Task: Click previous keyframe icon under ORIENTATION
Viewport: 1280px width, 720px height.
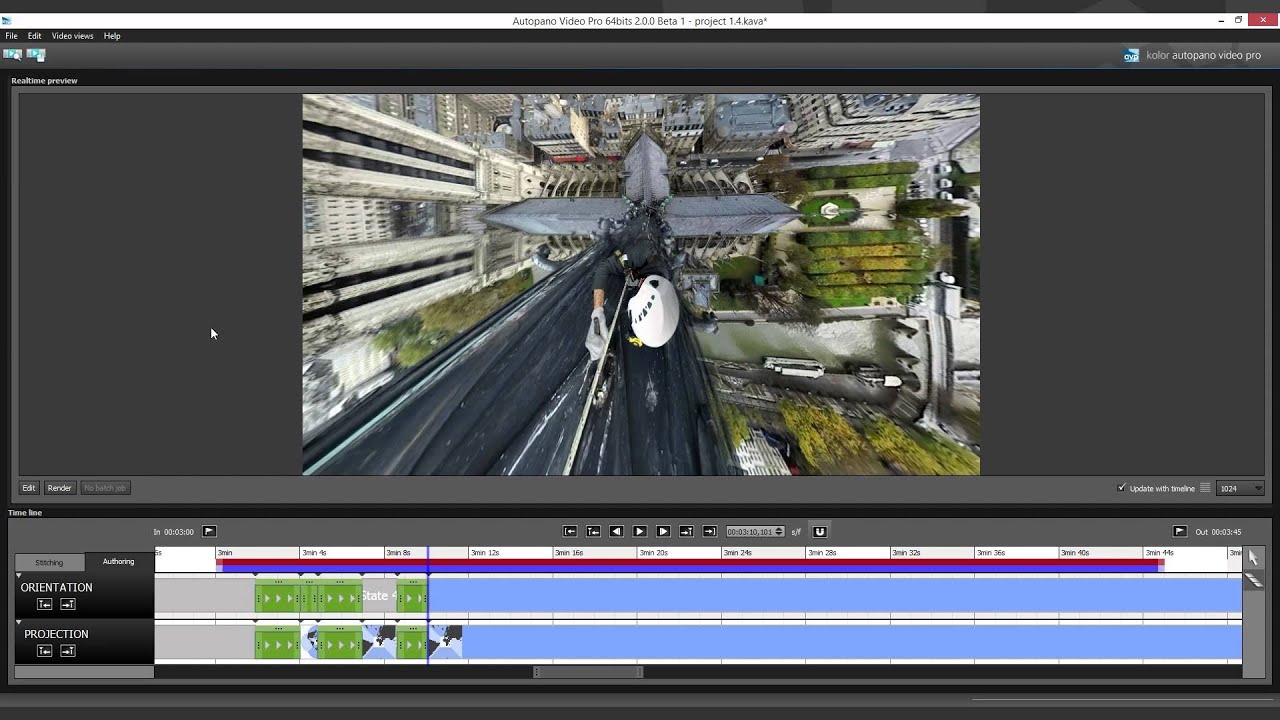Action: [x=44, y=604]
